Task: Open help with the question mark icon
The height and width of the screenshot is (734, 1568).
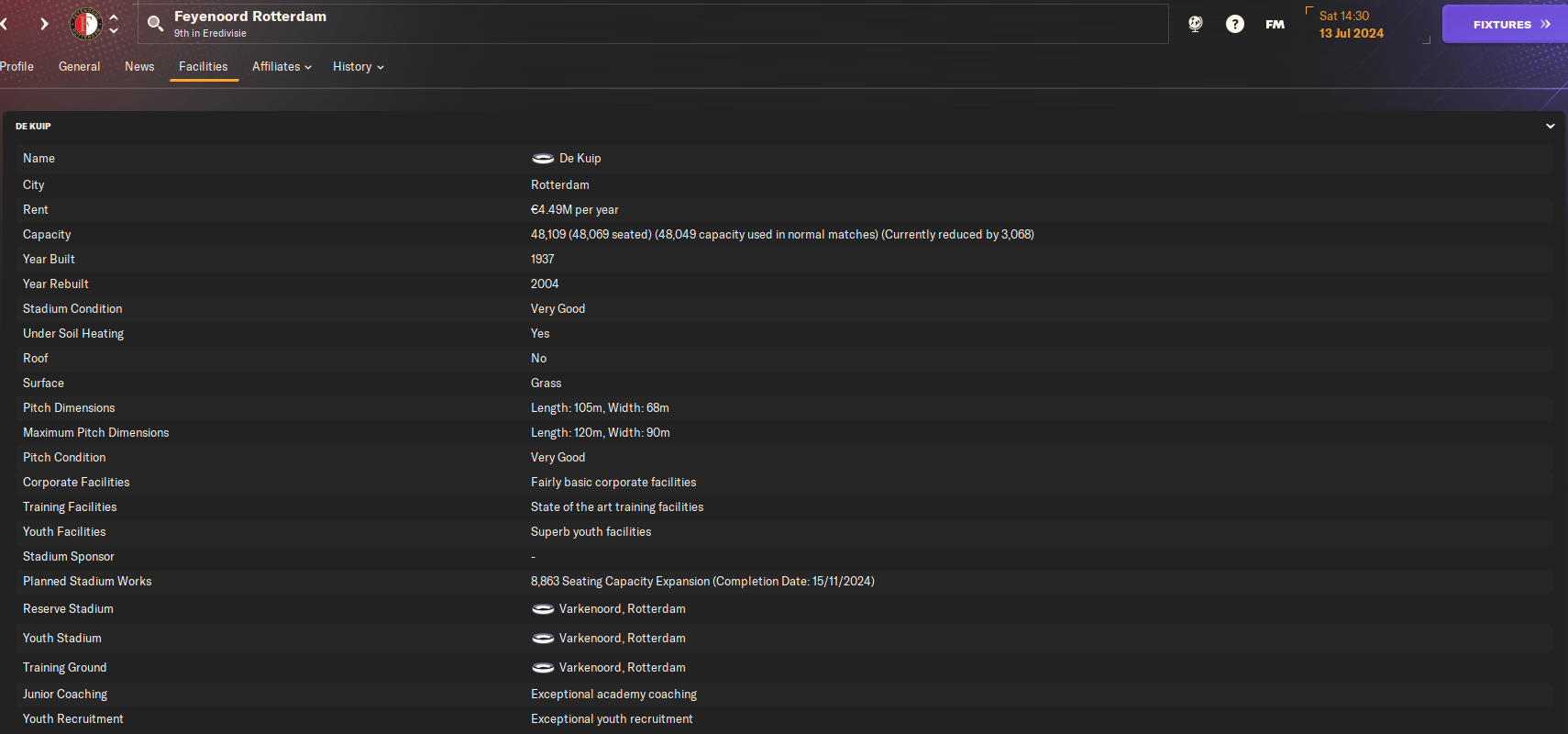Action: pyautogui.click(x=1235, y=24)
